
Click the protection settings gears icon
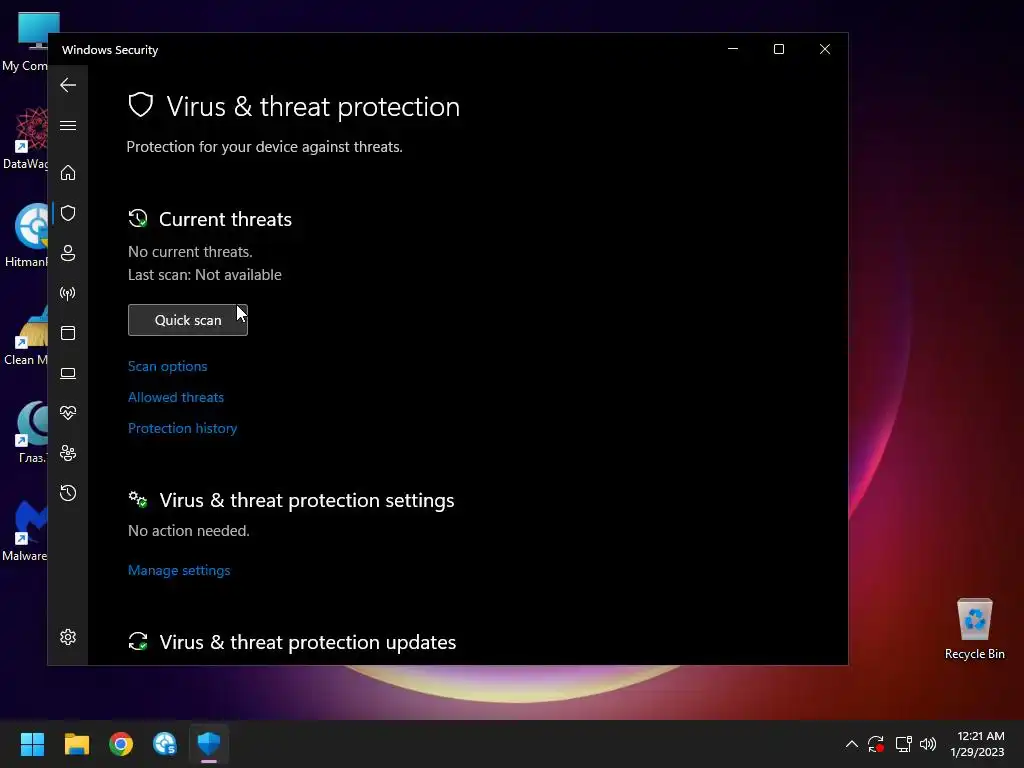point(138,500)
